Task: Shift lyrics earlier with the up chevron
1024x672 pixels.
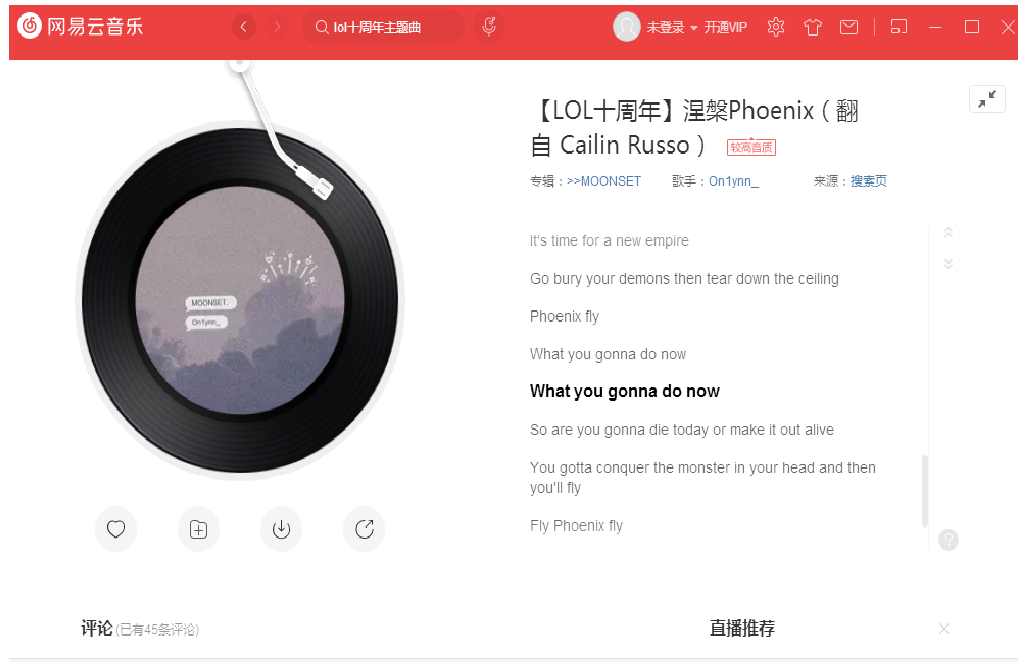Action: coord(948,232)
